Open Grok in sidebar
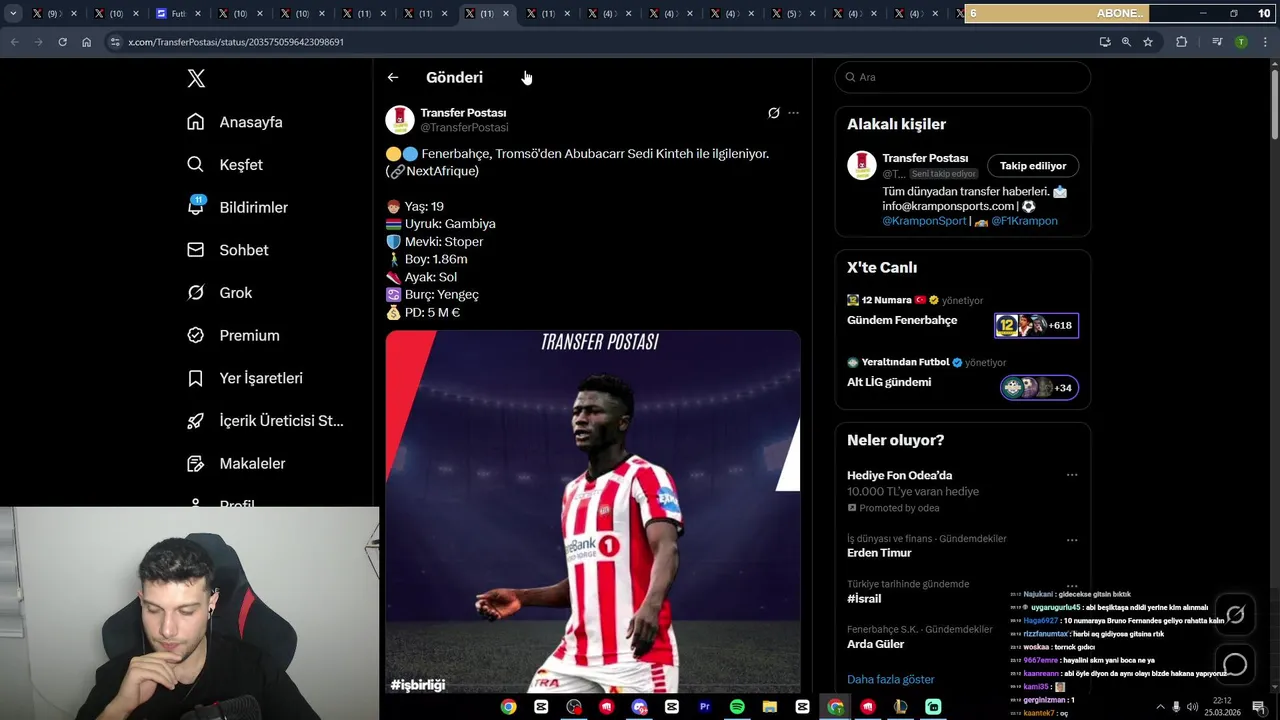The height and width of the screenshot is (720, 1280). point(219,293)
